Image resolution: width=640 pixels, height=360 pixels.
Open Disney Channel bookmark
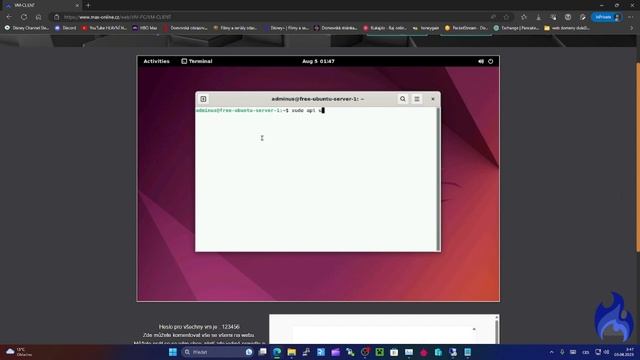[x=27, y=28]
